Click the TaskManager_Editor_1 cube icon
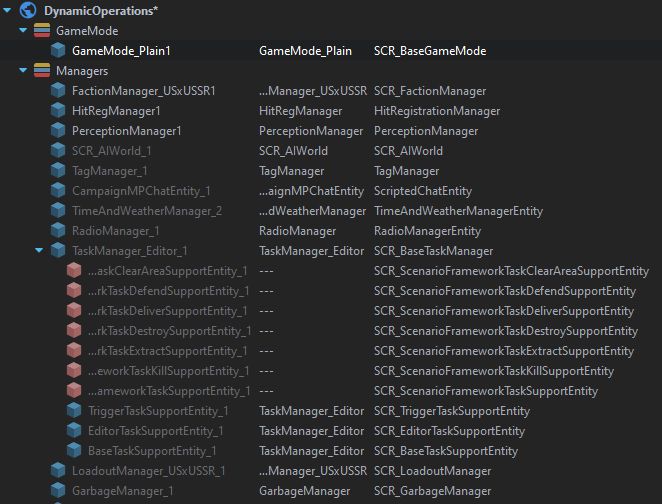Screen dimensions: 662x504 [58, 251]
